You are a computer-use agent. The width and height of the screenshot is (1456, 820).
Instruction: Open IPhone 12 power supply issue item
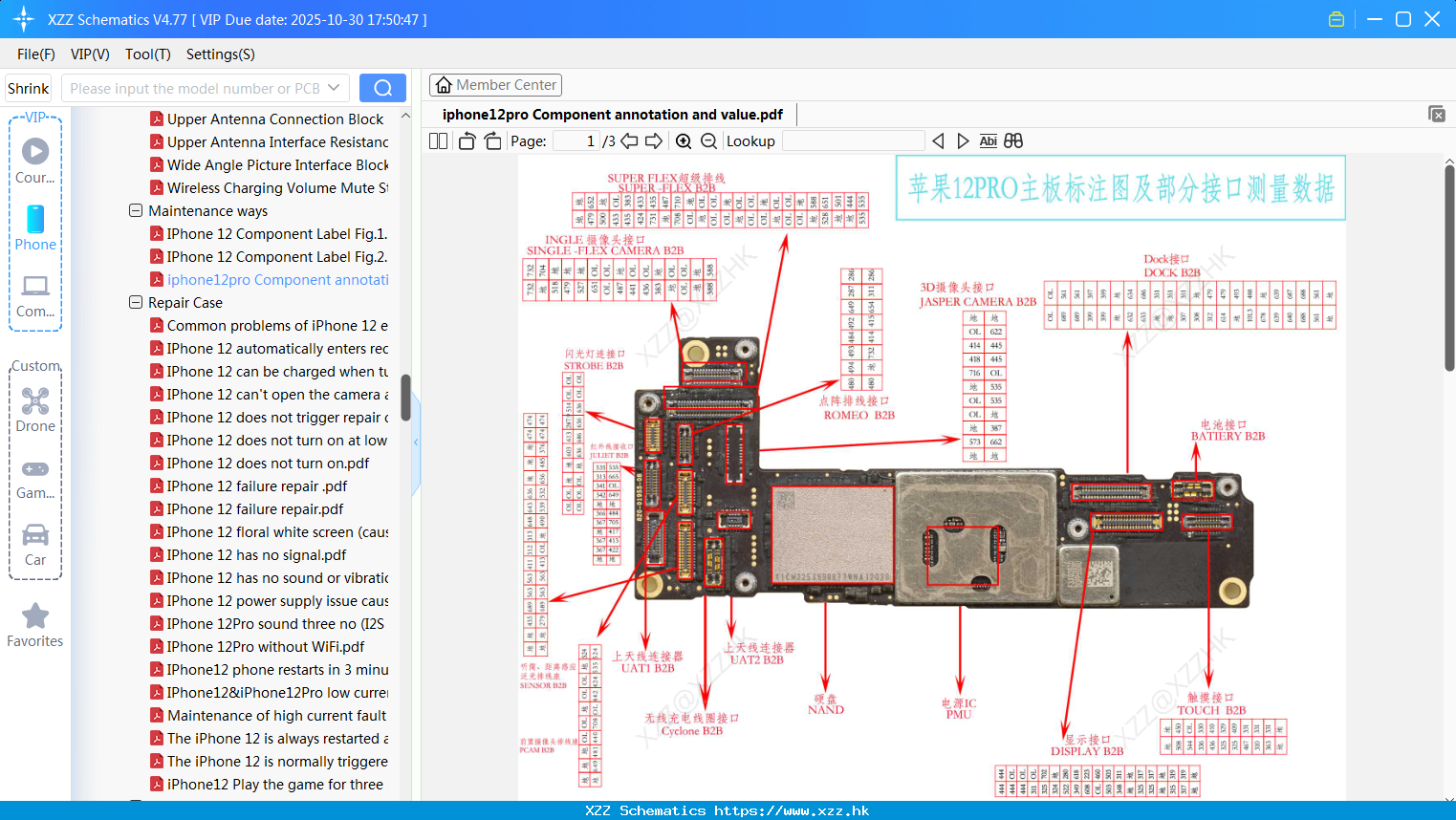[270, 600]
